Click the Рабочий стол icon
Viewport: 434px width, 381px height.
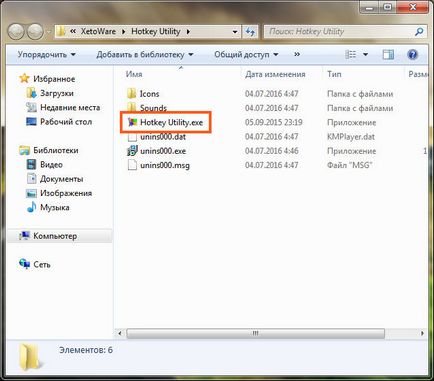(x=31, y=122)
